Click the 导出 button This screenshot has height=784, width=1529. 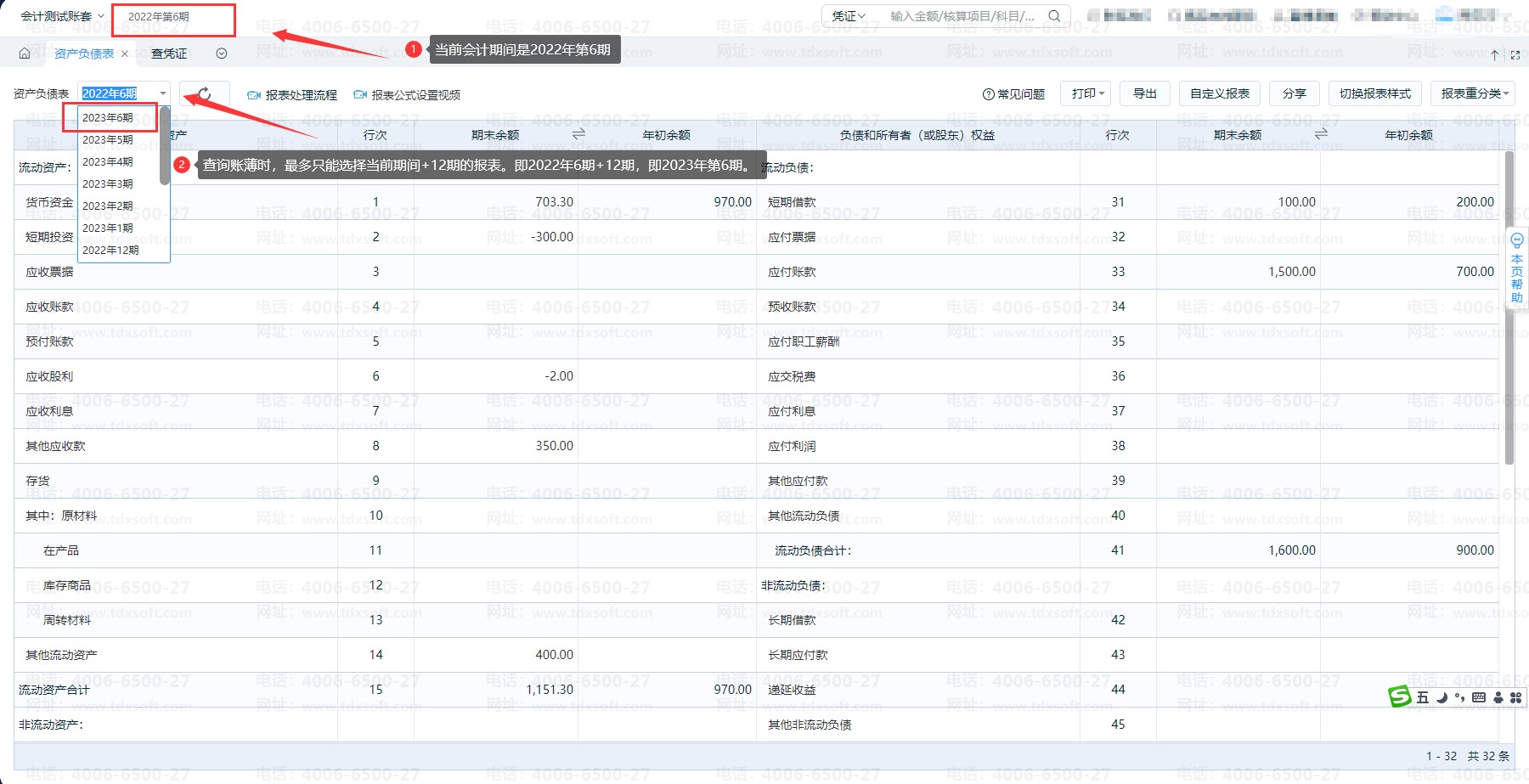coord(1144,93)
